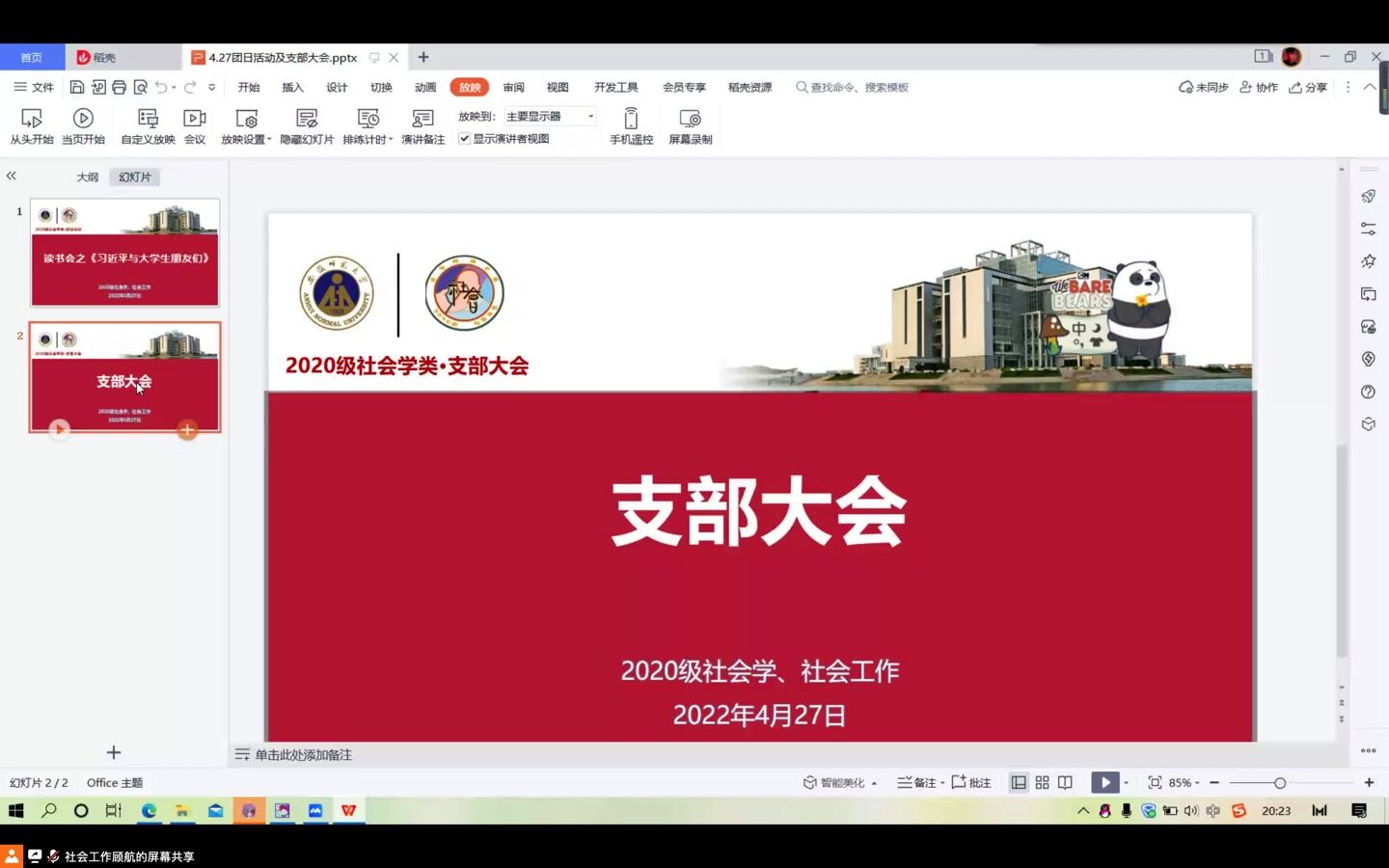Screen dimensions: 1389x868
Task: Switch to slide sorter view in status bar
Action: pos(1042,783)
